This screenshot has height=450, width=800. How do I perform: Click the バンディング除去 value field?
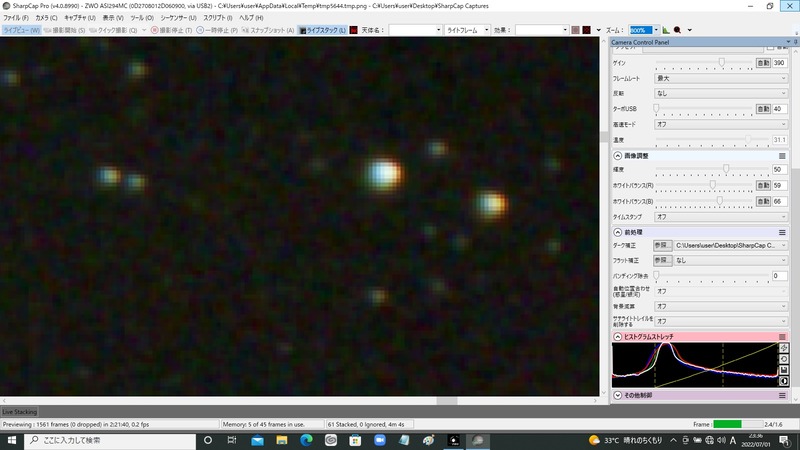[779, 276]
